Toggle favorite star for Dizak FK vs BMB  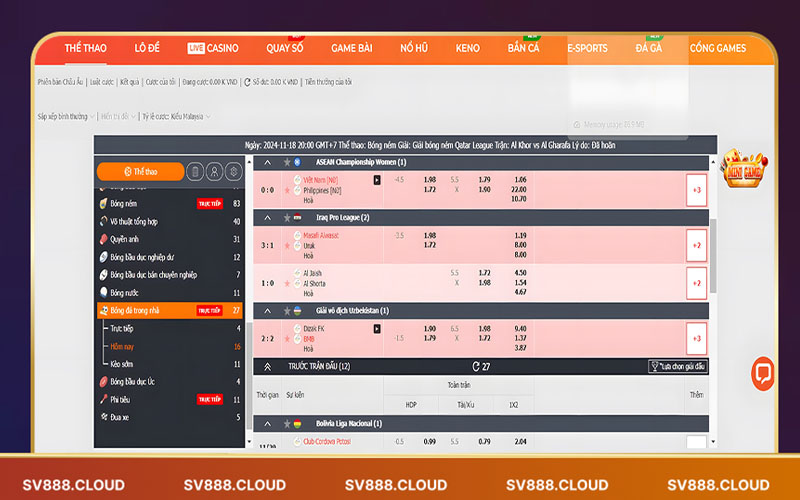pyautogui.click(x=287, y=339)
